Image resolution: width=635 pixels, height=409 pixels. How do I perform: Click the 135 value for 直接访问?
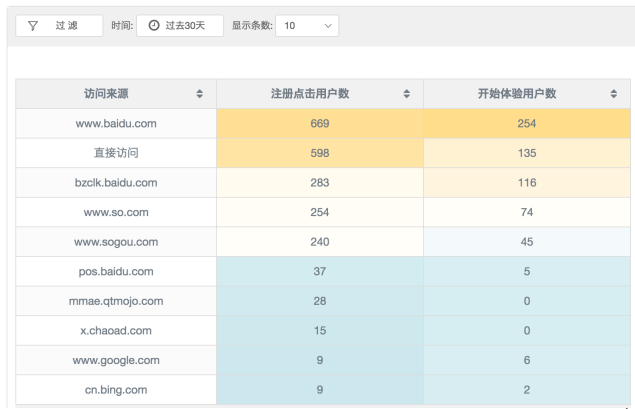527,153
